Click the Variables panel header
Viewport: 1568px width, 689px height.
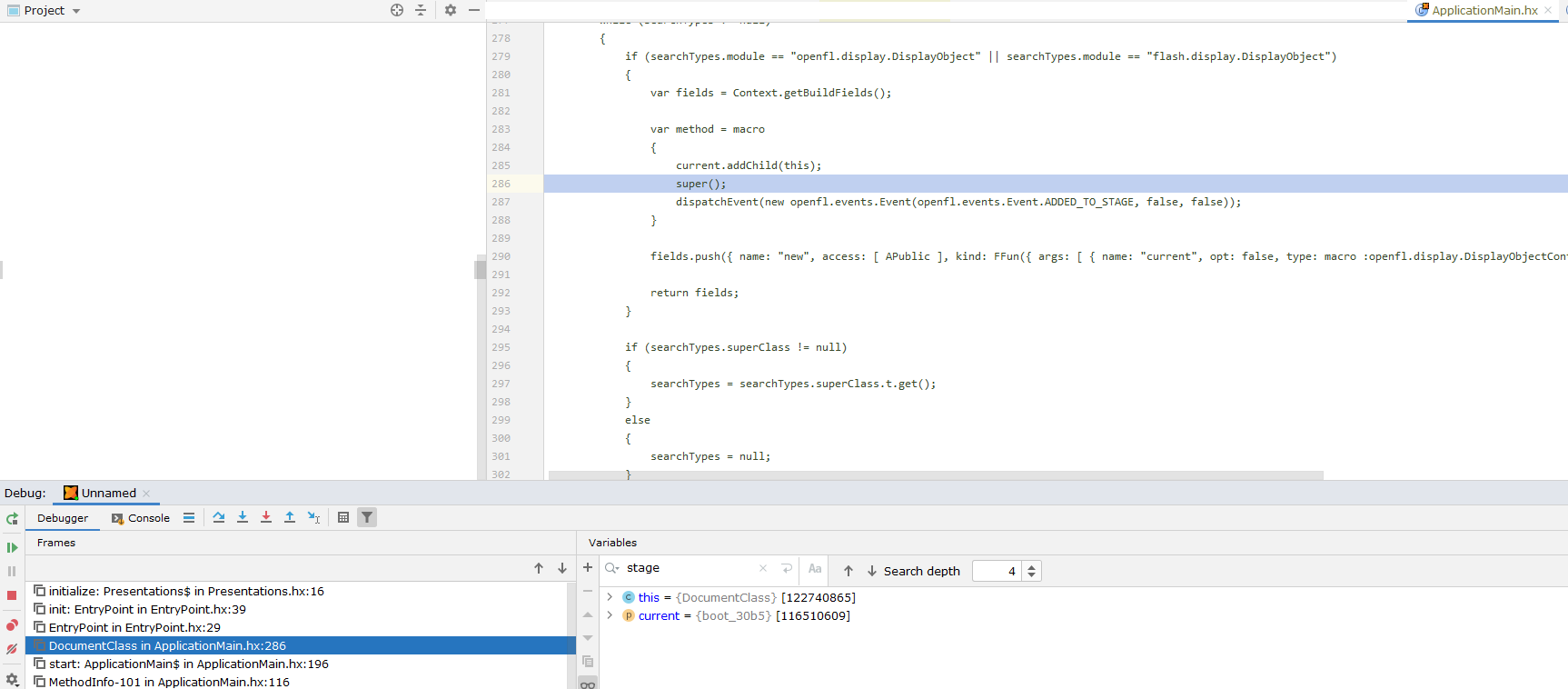[x=612, y=543]
